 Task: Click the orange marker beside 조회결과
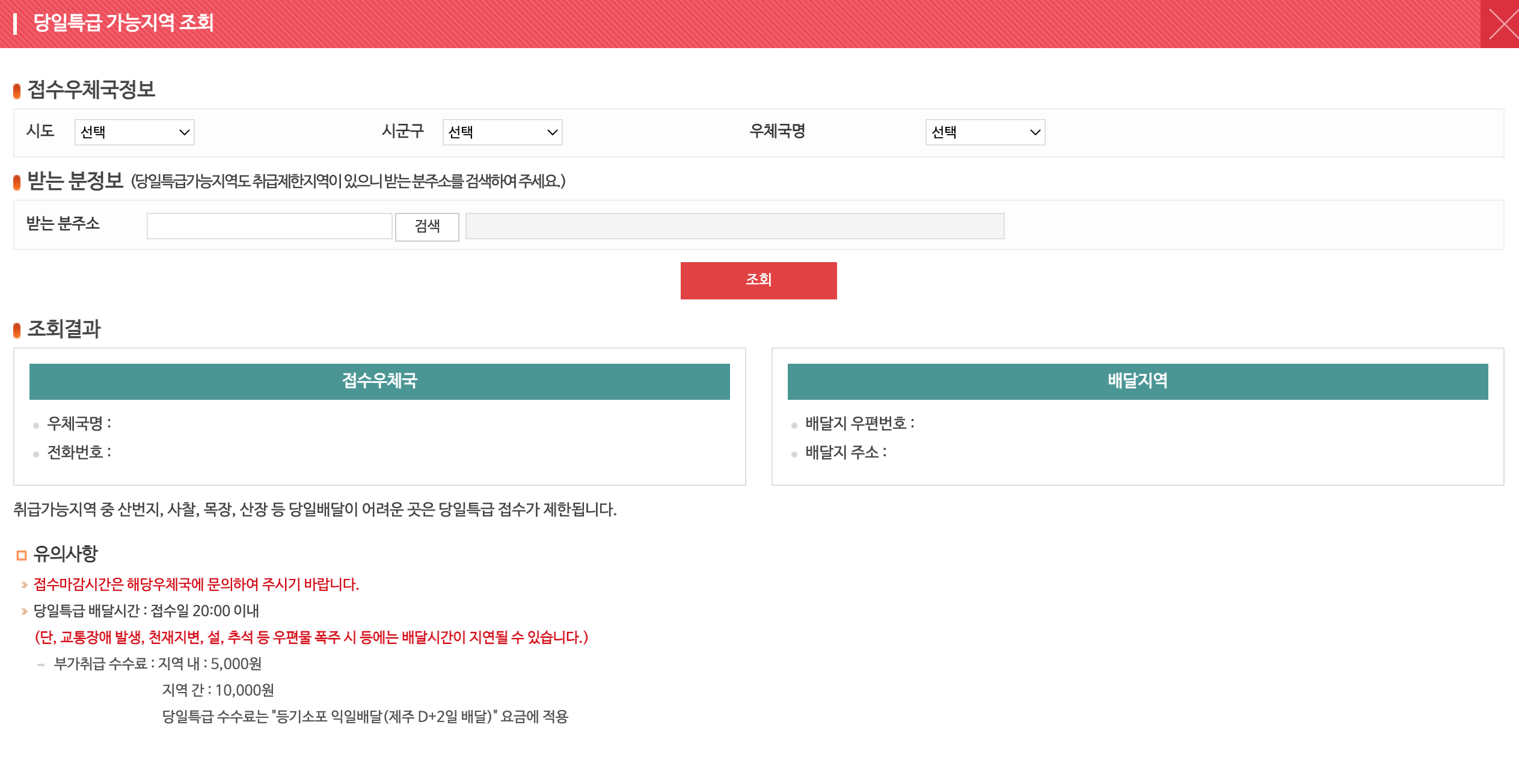click(x=17, y=330)
